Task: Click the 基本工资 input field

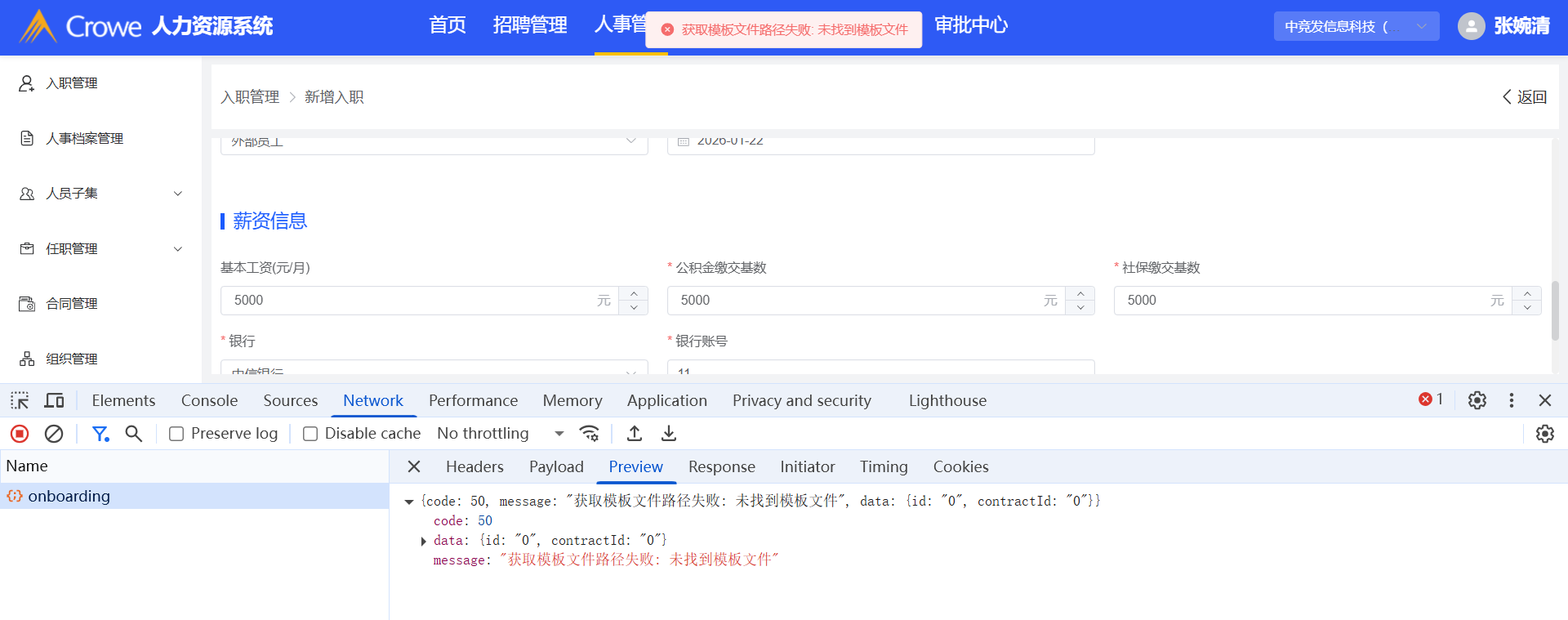Action: (419, 301)
